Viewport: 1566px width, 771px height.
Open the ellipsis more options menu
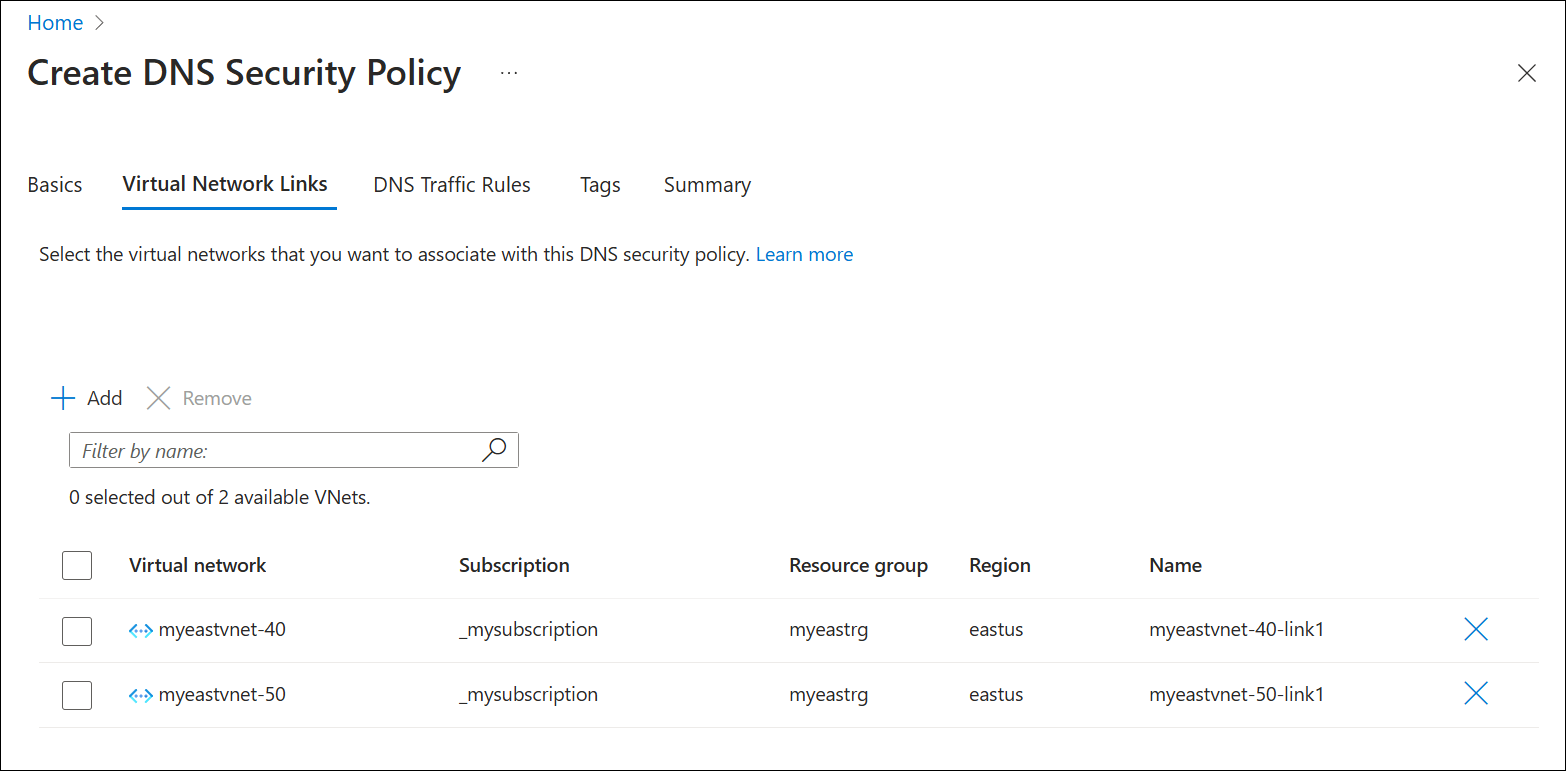[509, 73]
